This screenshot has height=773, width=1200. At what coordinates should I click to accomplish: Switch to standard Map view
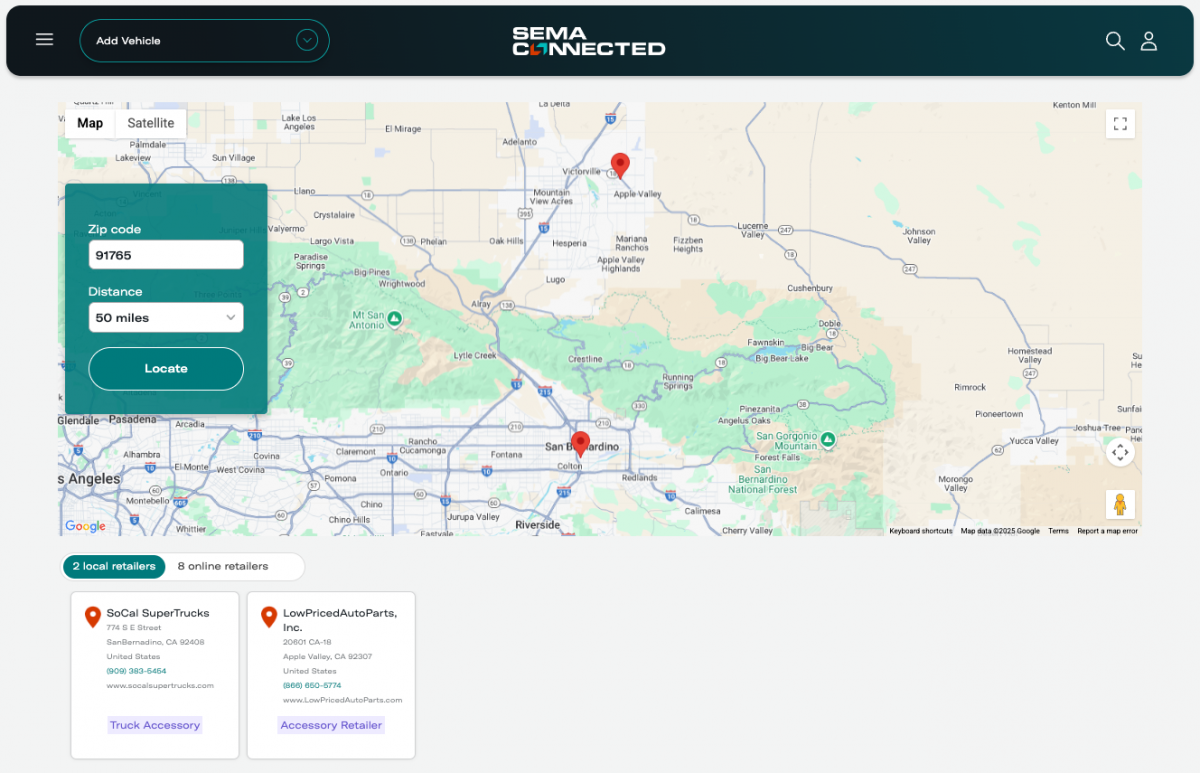point(90,123)
